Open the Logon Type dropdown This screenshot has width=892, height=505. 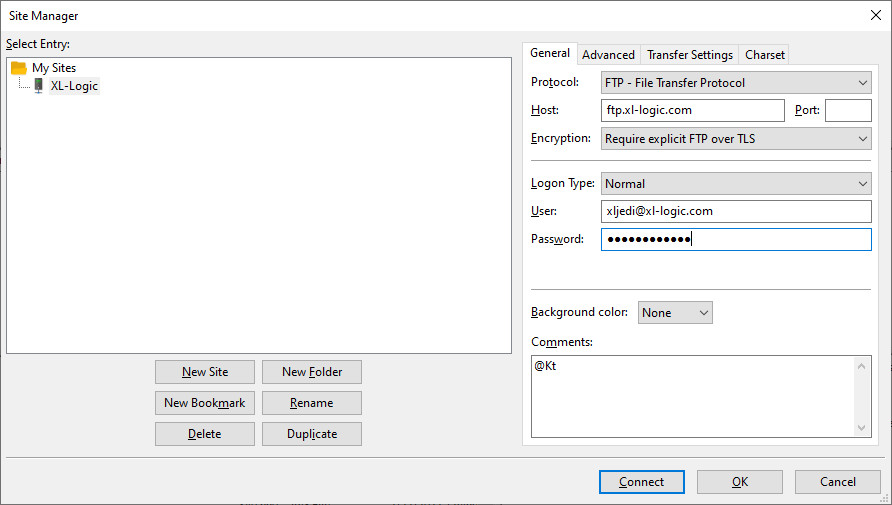pos(736,184)
